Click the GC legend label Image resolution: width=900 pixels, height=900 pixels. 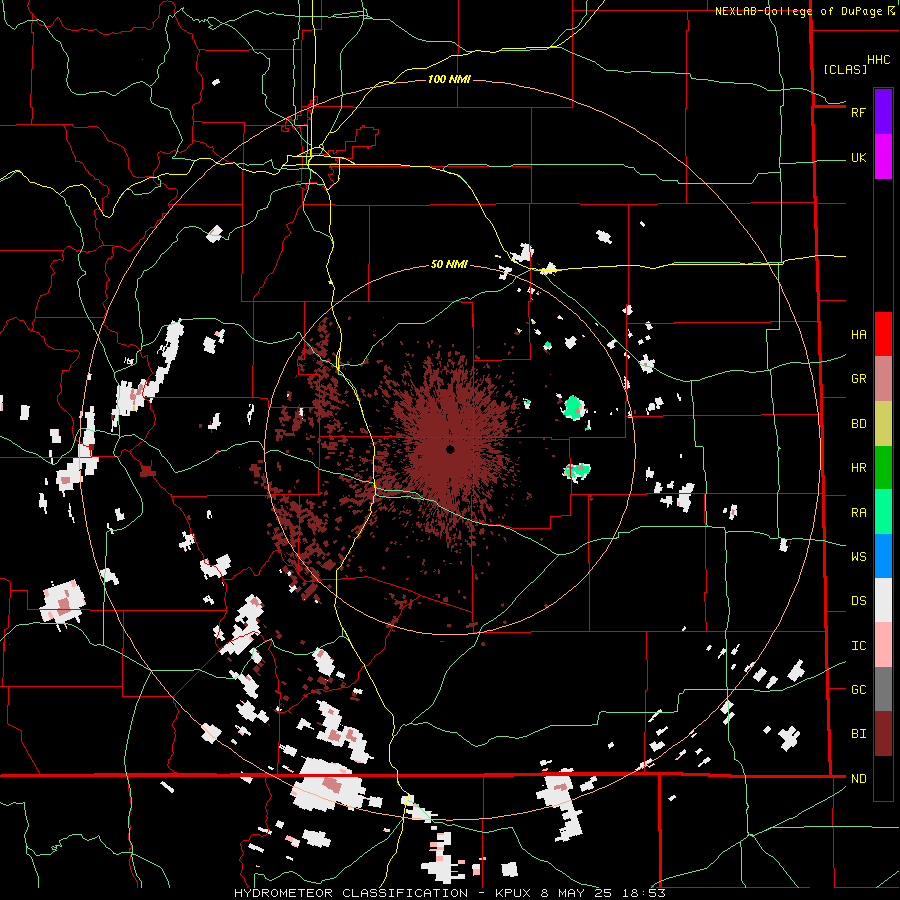pos(858,690)
